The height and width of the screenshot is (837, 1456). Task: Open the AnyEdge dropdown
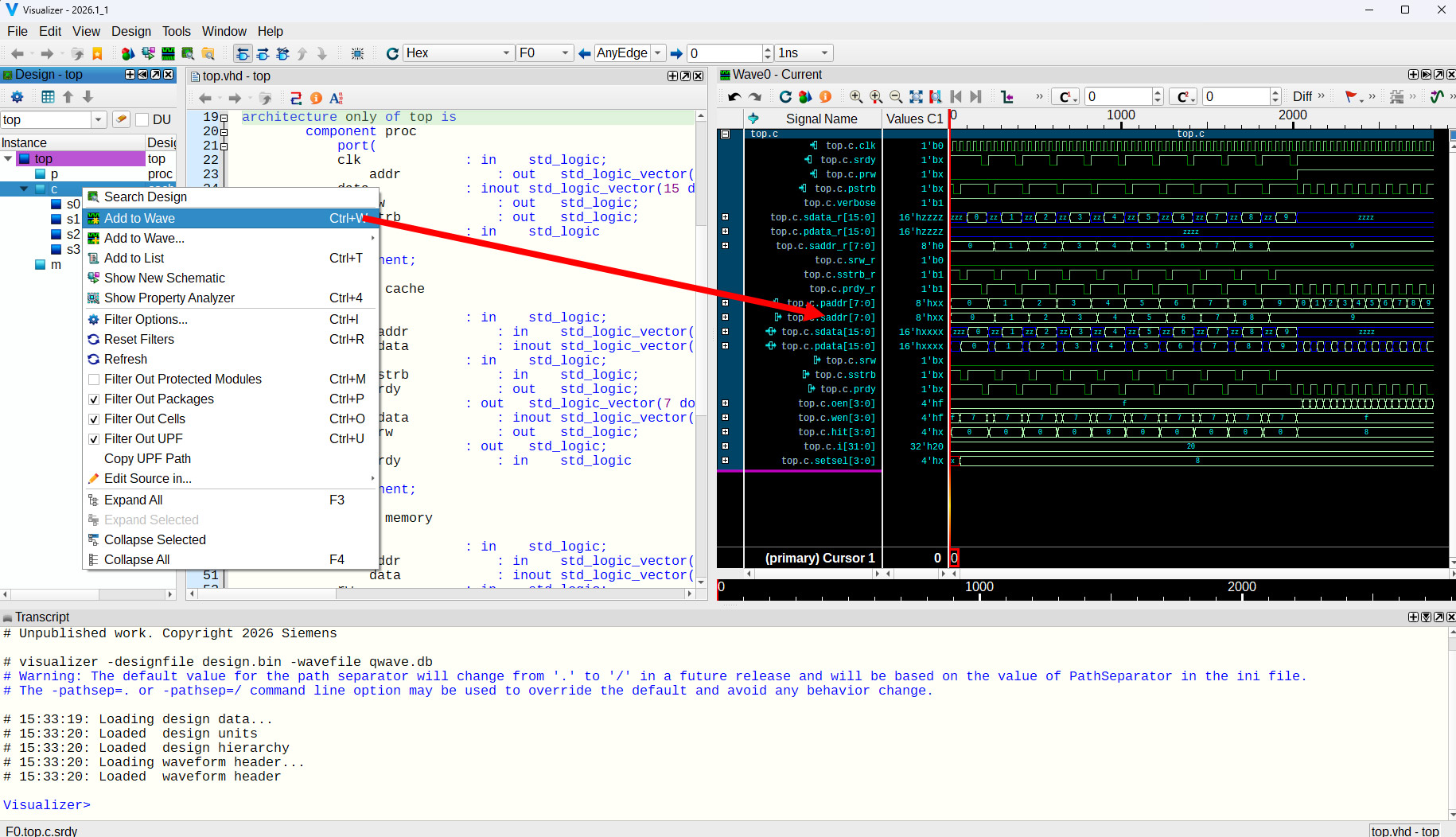(x=657, y=53)
